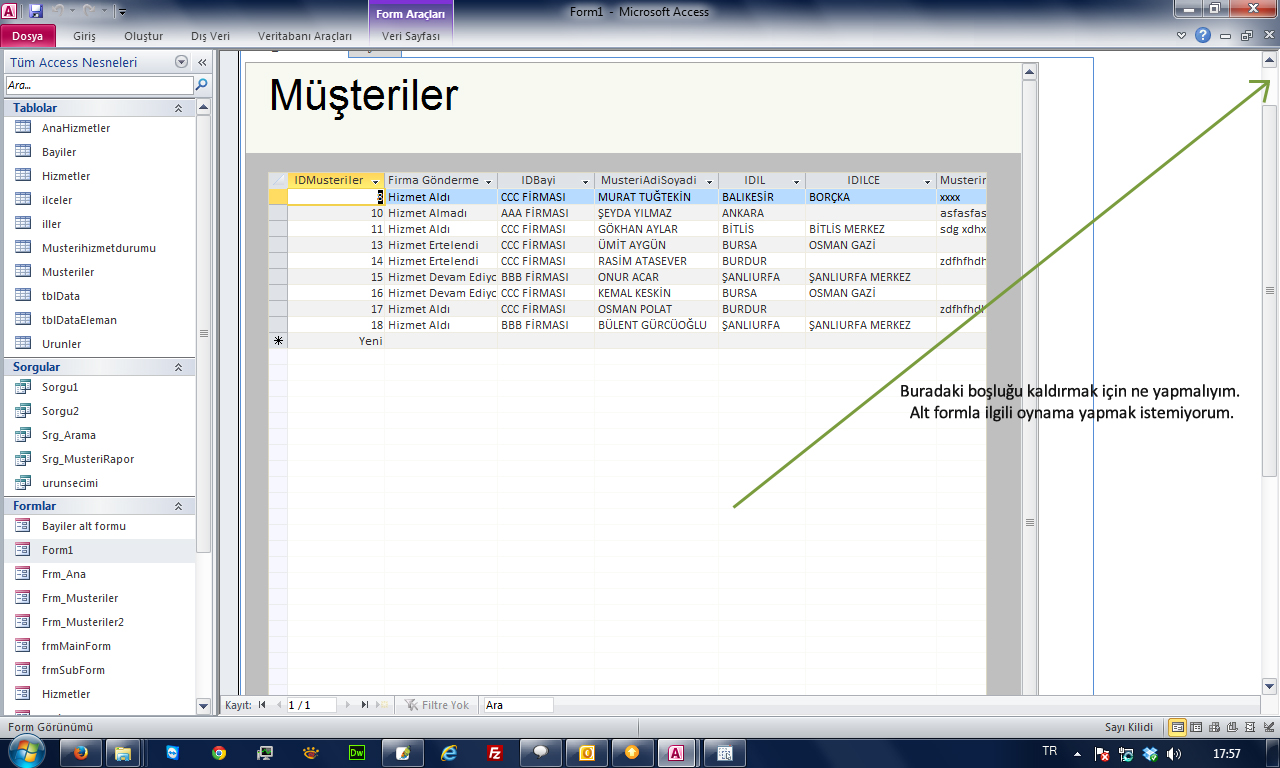
Task: Click the Ara search box in record navigator
Action: pos(516,705)
